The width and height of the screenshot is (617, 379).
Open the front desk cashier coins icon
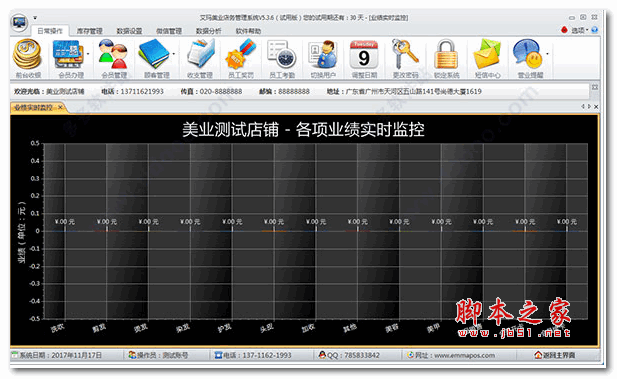[28, 54]
